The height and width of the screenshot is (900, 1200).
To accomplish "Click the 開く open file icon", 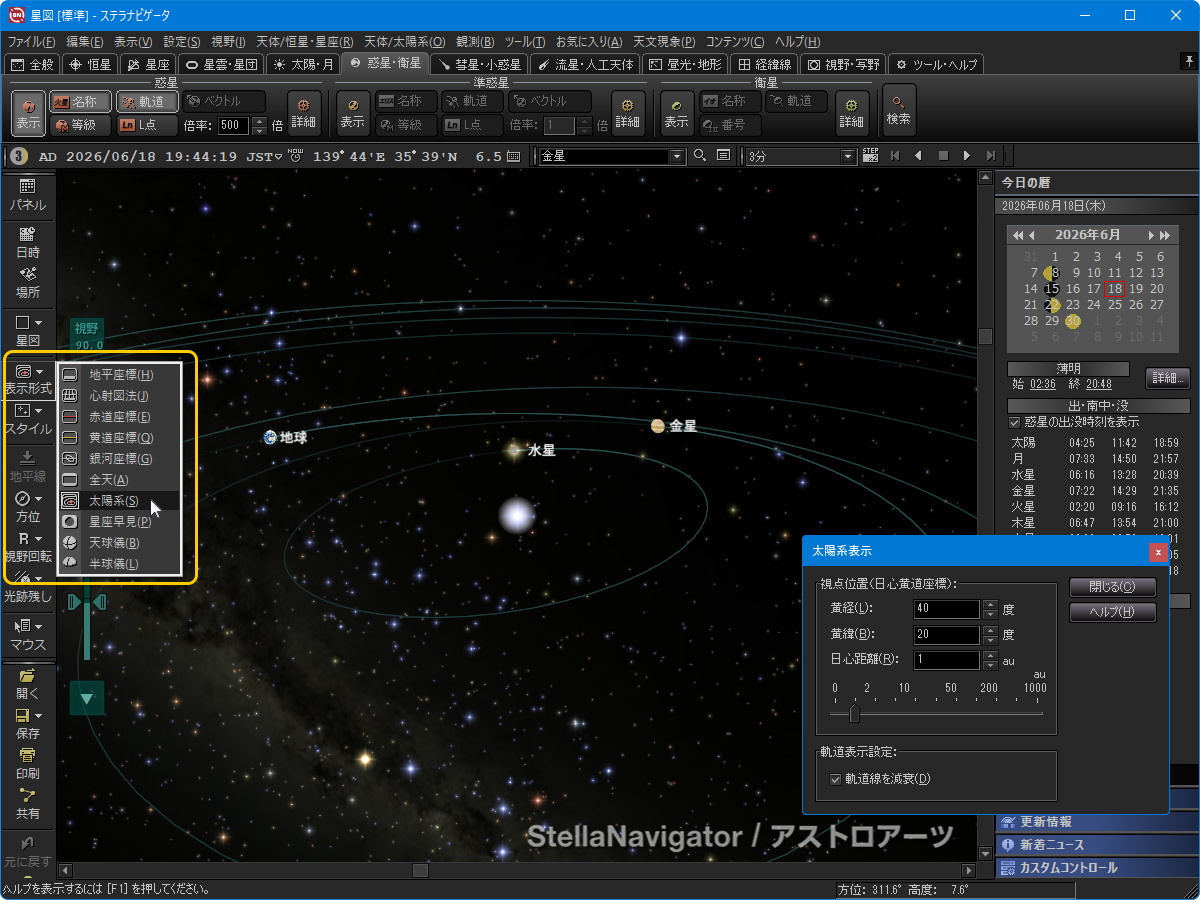I will click(27, 683).
